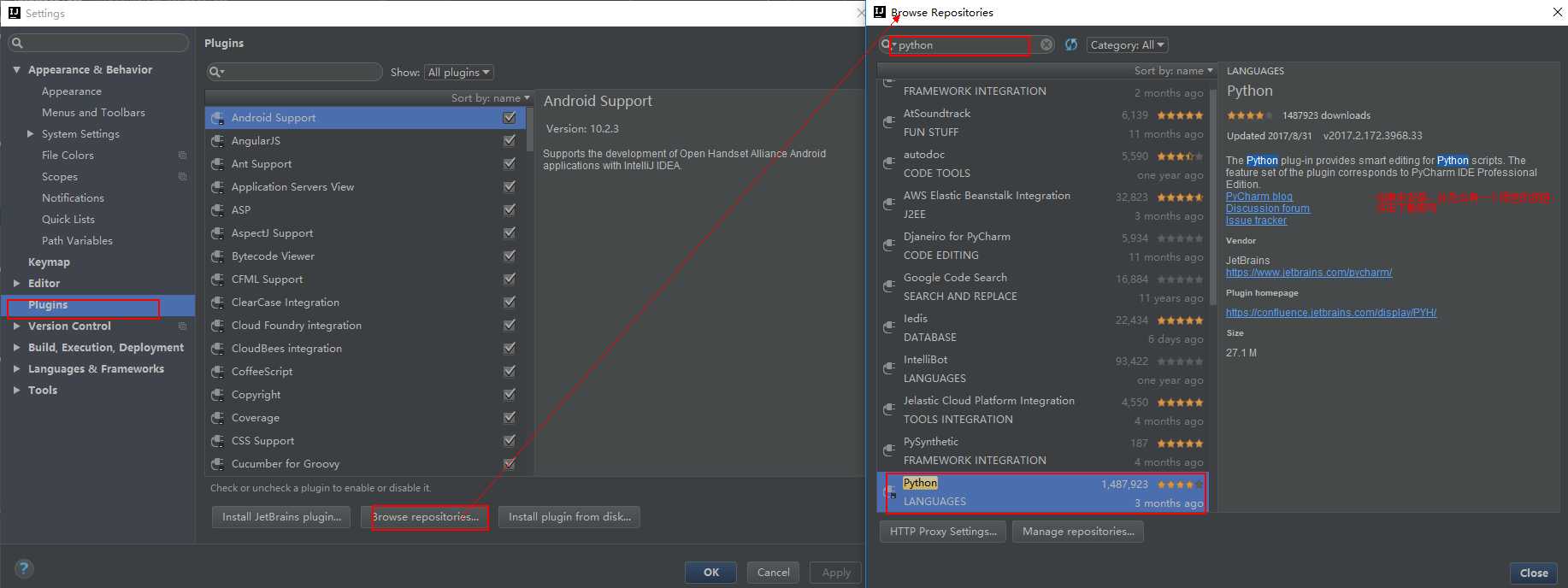Viewport: 1568px width, 588px height.
Task: Expand Build, Execution, Deployment node
Action: tap(16, 348)
